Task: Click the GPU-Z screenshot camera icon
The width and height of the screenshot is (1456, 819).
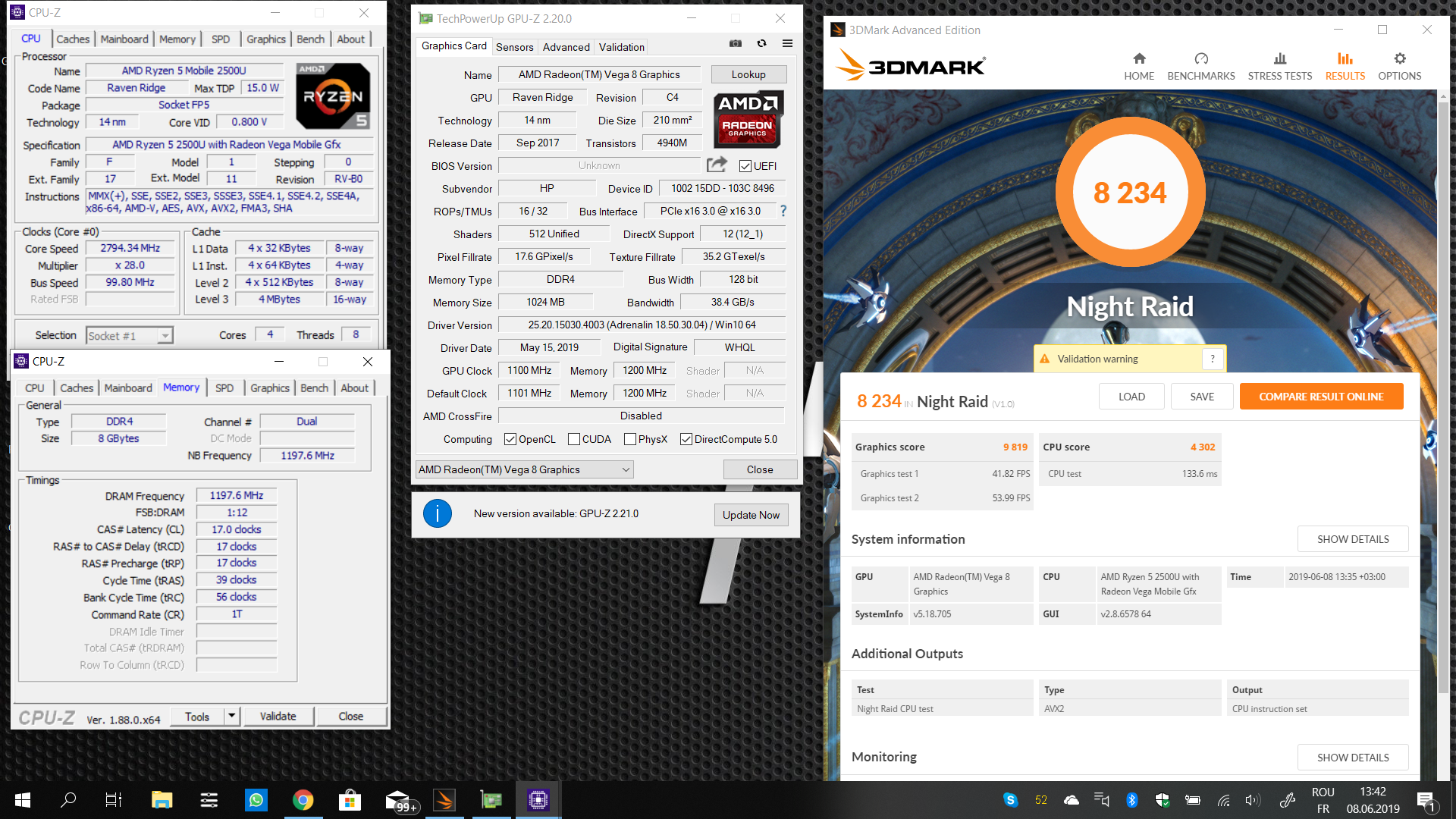Action: pos(735,44)
